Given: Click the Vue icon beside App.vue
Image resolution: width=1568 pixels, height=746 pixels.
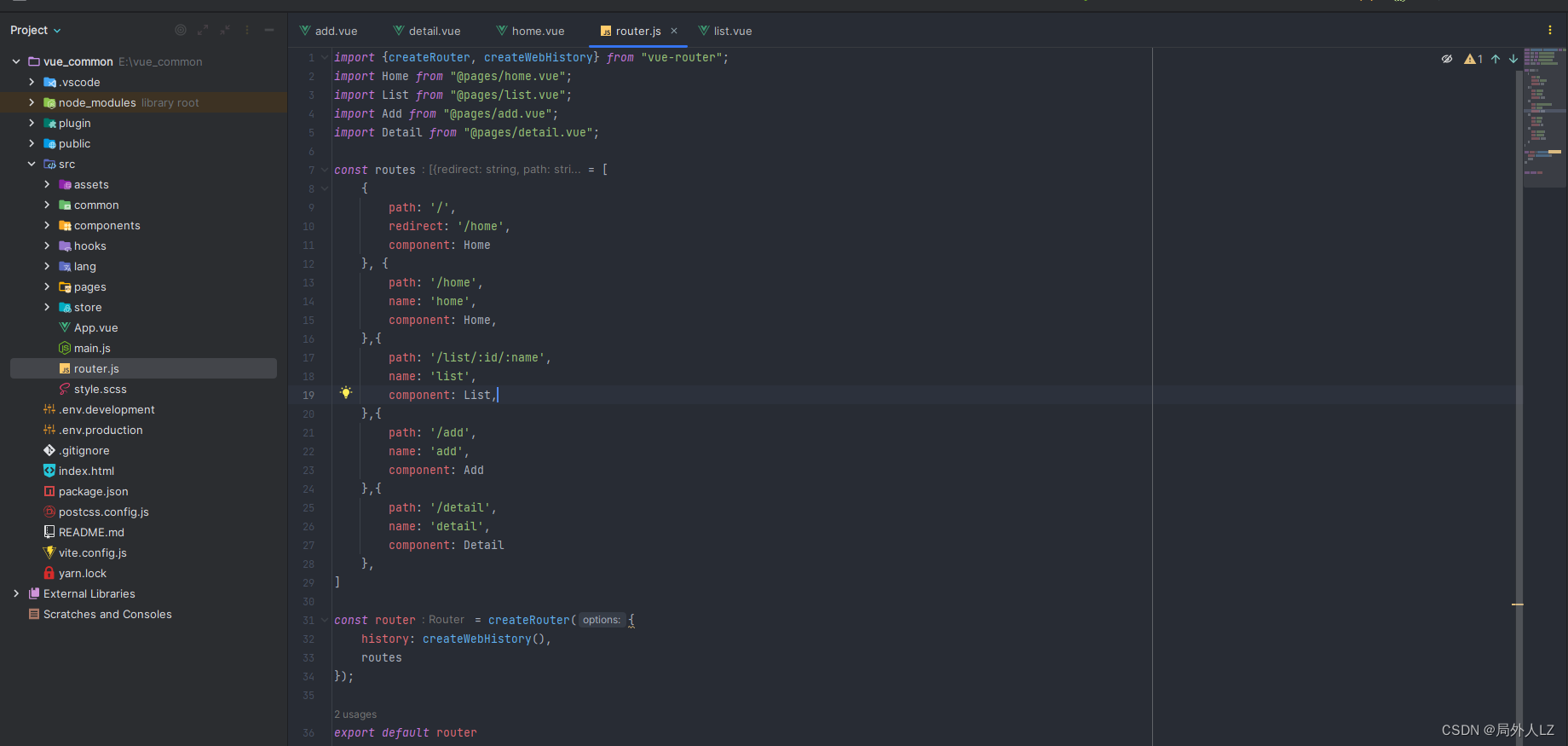Looking at the screenshot, I should tap(65, 327).
